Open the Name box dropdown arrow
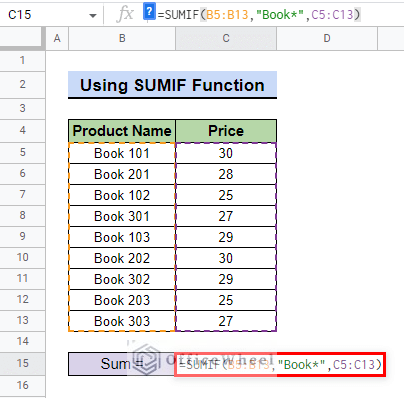This screenshot has height=398, width=404. pos(93,15)
